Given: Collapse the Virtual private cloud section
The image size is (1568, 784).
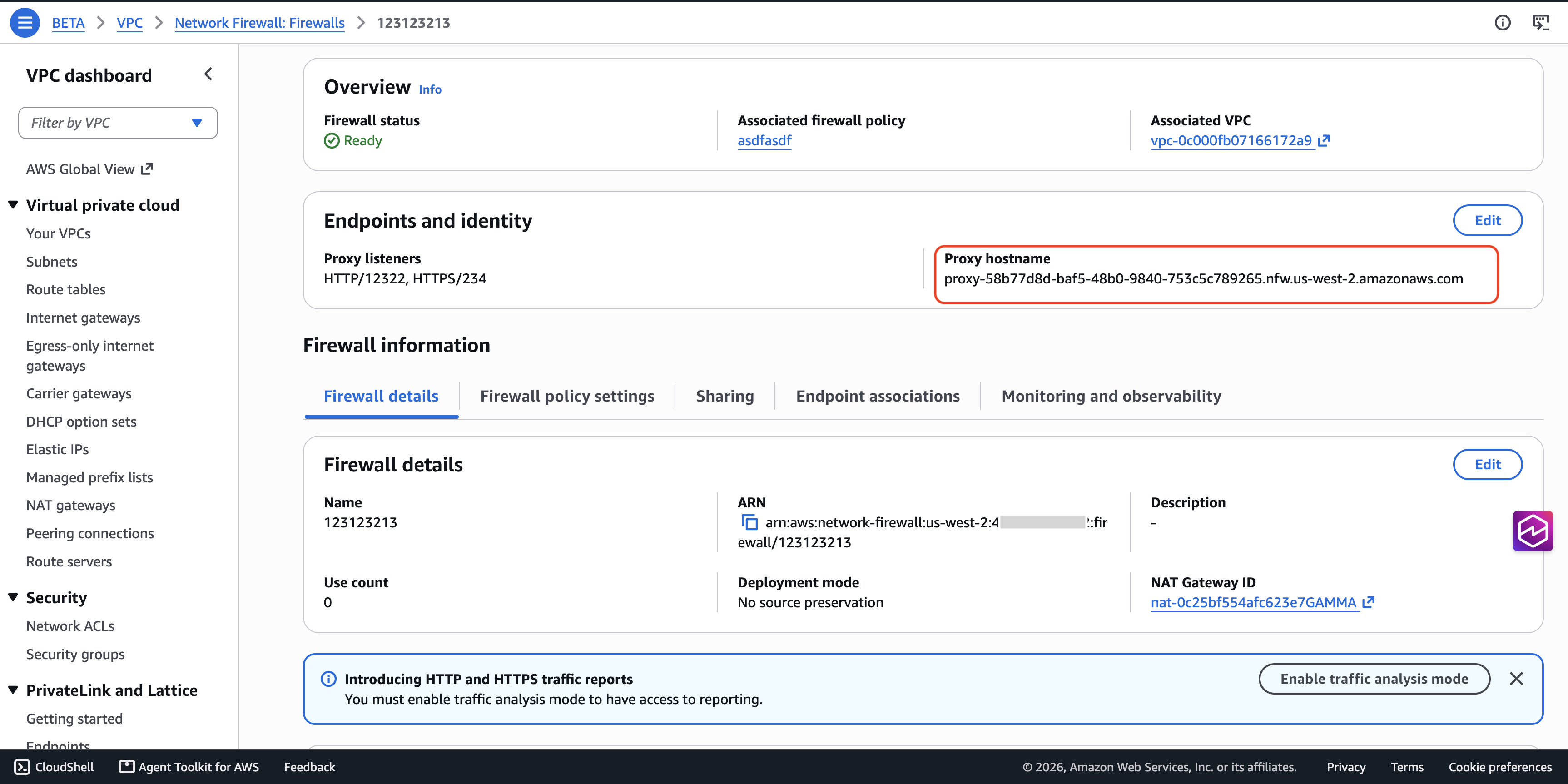Looking at the screenshot, I should (x=13, y=205).
